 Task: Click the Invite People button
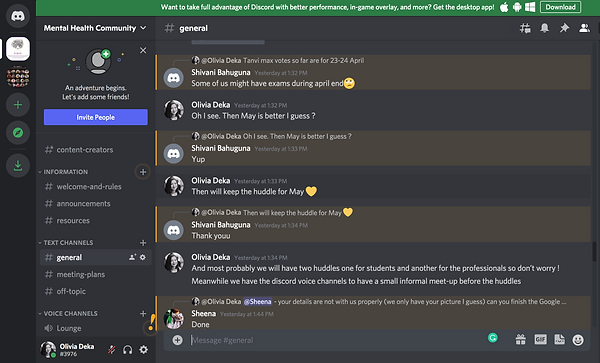point(96,117)
